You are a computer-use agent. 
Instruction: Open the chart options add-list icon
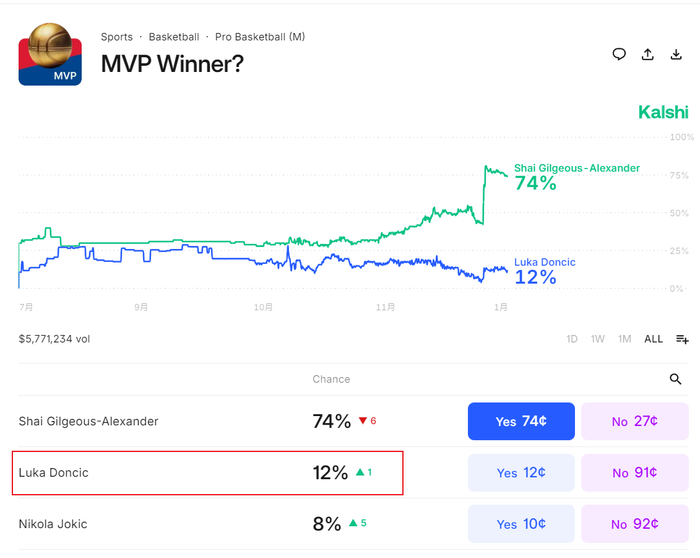[682, 339]
